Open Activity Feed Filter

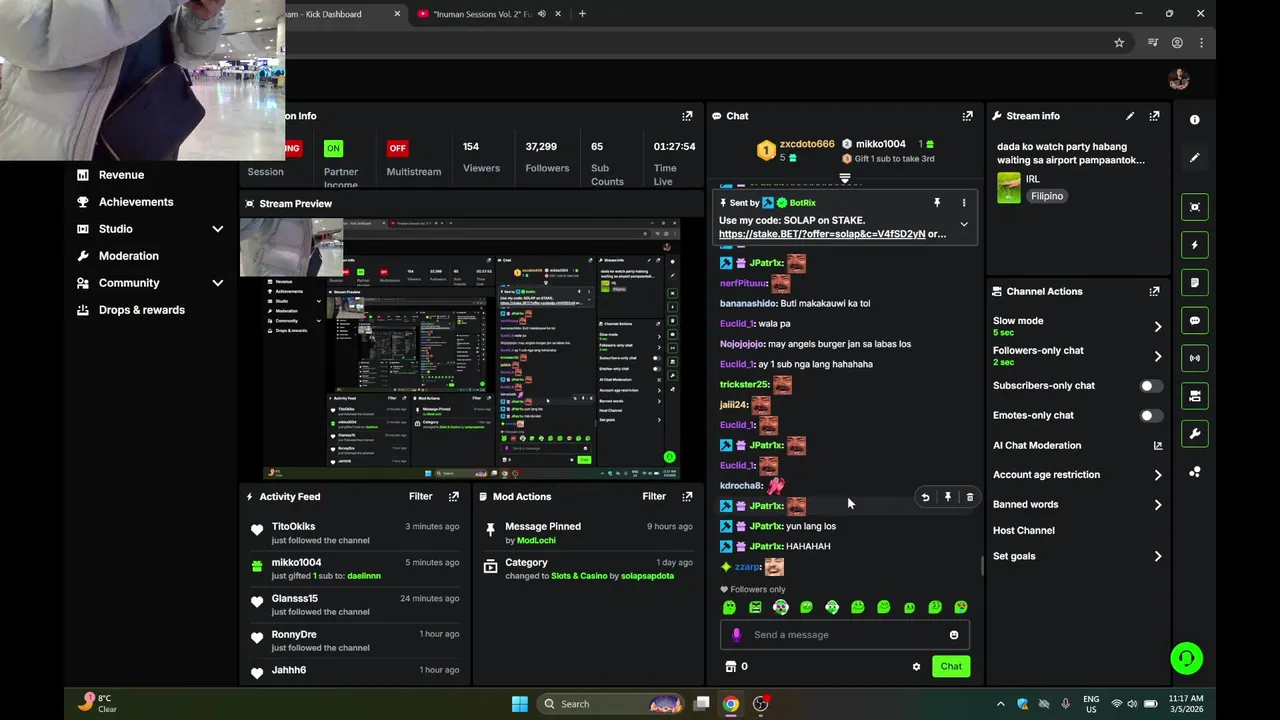pos(420,496)
